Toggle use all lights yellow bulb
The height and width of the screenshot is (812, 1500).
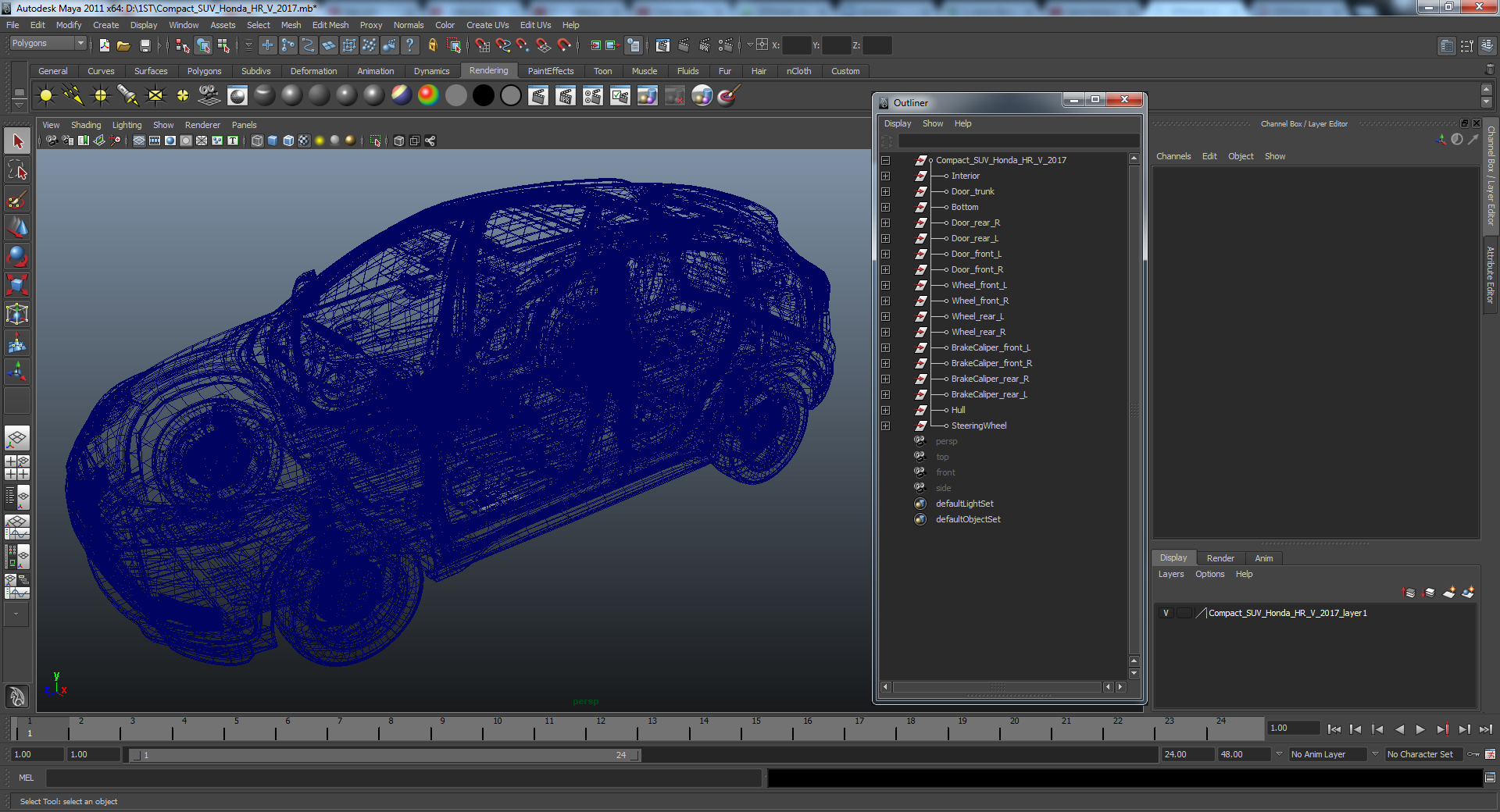[320, 141]
